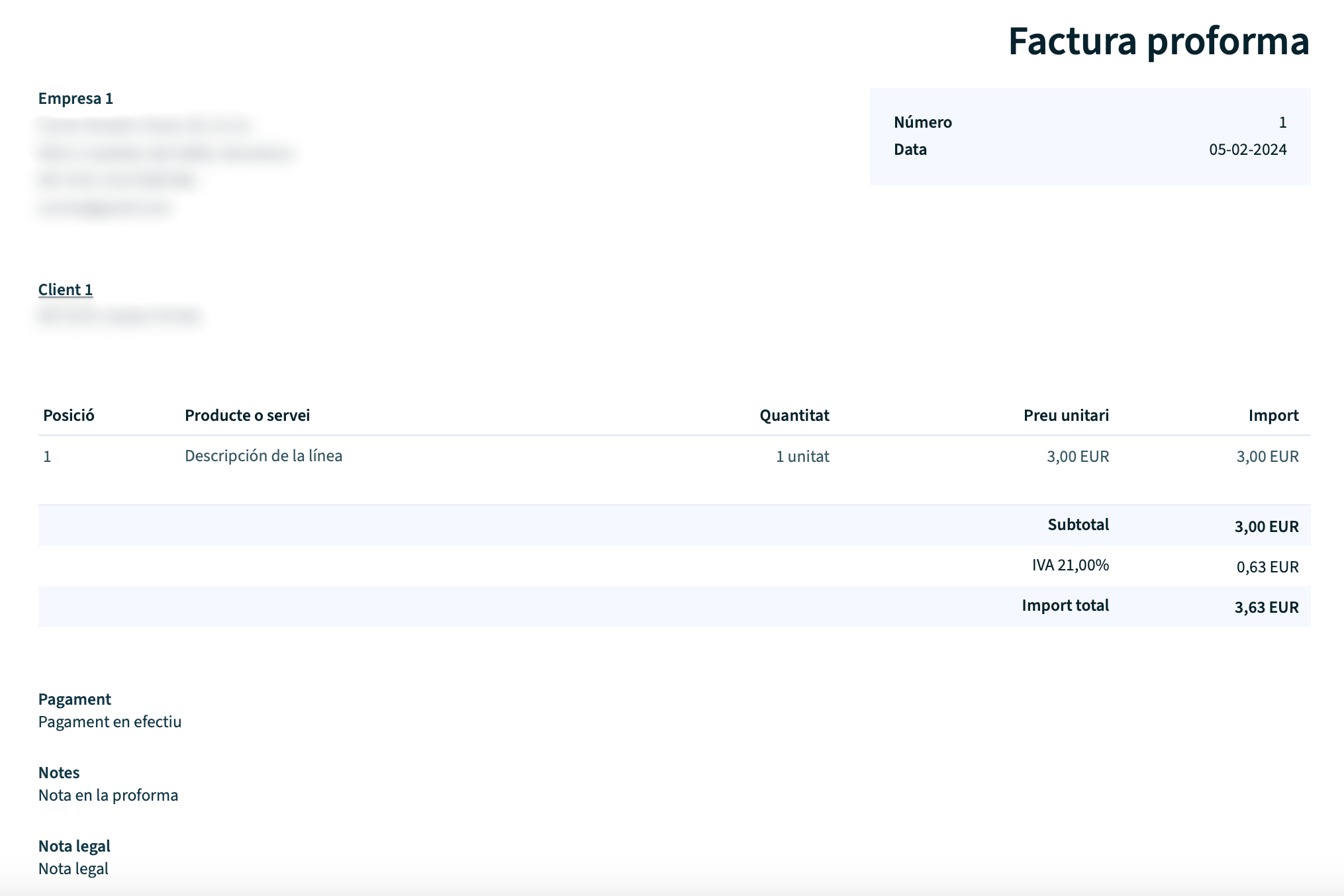Click the date 05-02-2024
This screenshot has height=896, width=1344.
(x=1247, y=150)
